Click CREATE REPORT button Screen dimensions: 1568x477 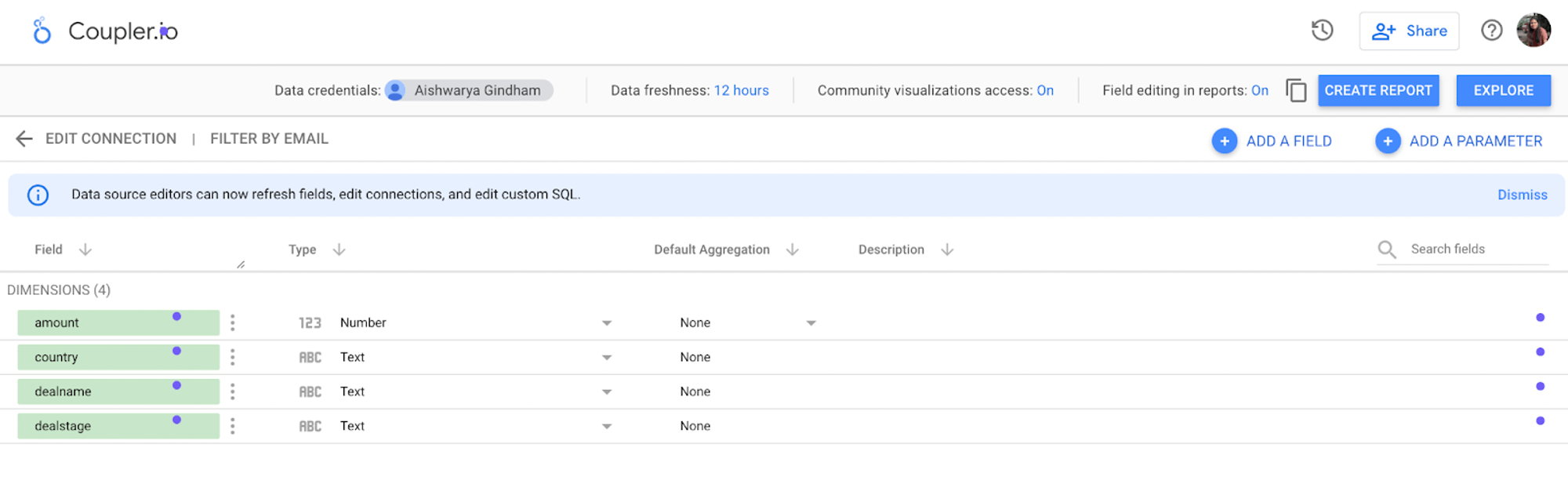(x=1378, y=90)
